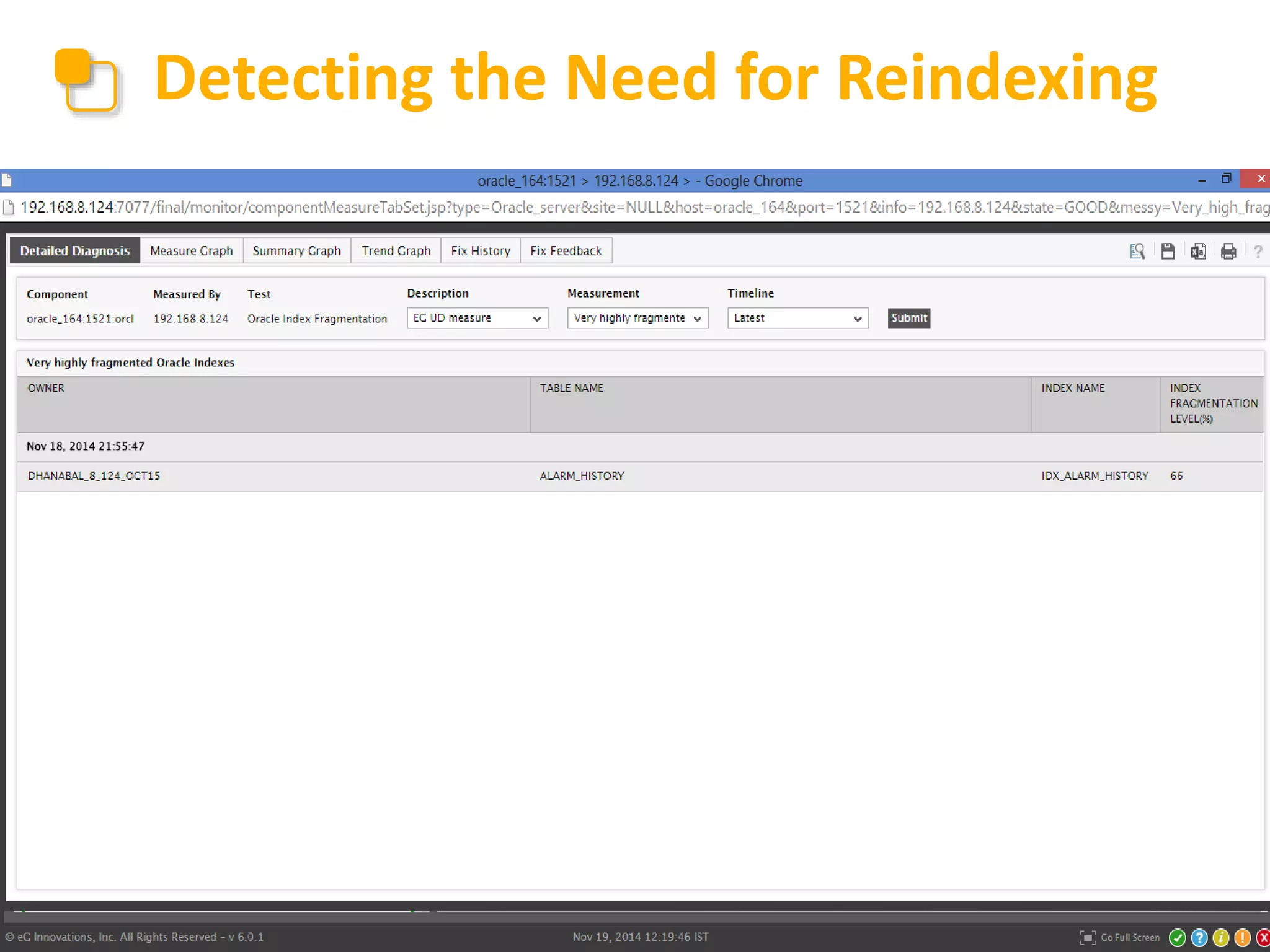The height and width of the screenshot is (952, 1270).
Task: Click the oracle_164:1521:orcl component value
Action: tap(80, 319)
